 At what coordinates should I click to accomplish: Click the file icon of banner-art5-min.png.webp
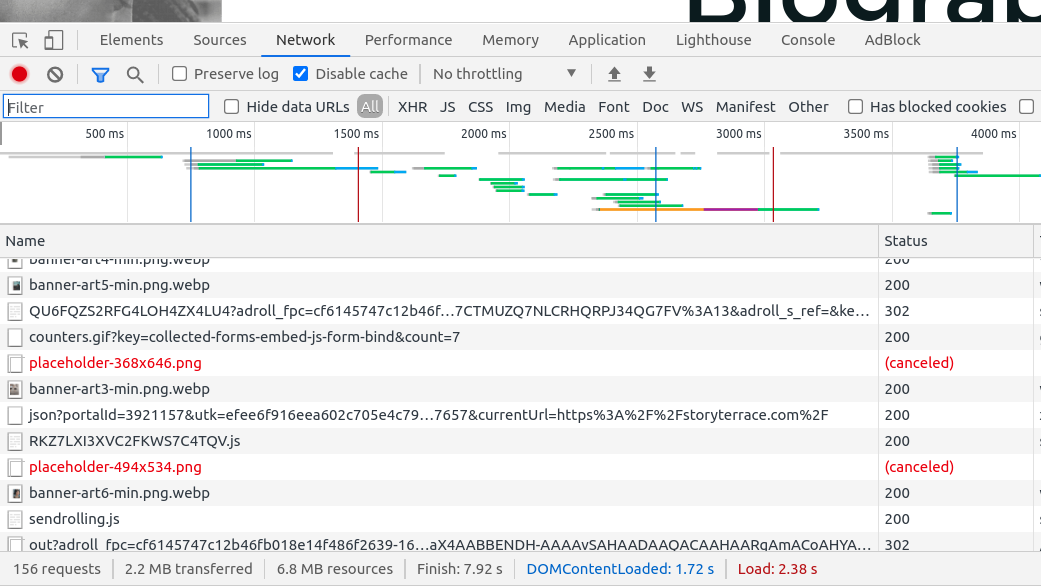click(x=15, y=285)
